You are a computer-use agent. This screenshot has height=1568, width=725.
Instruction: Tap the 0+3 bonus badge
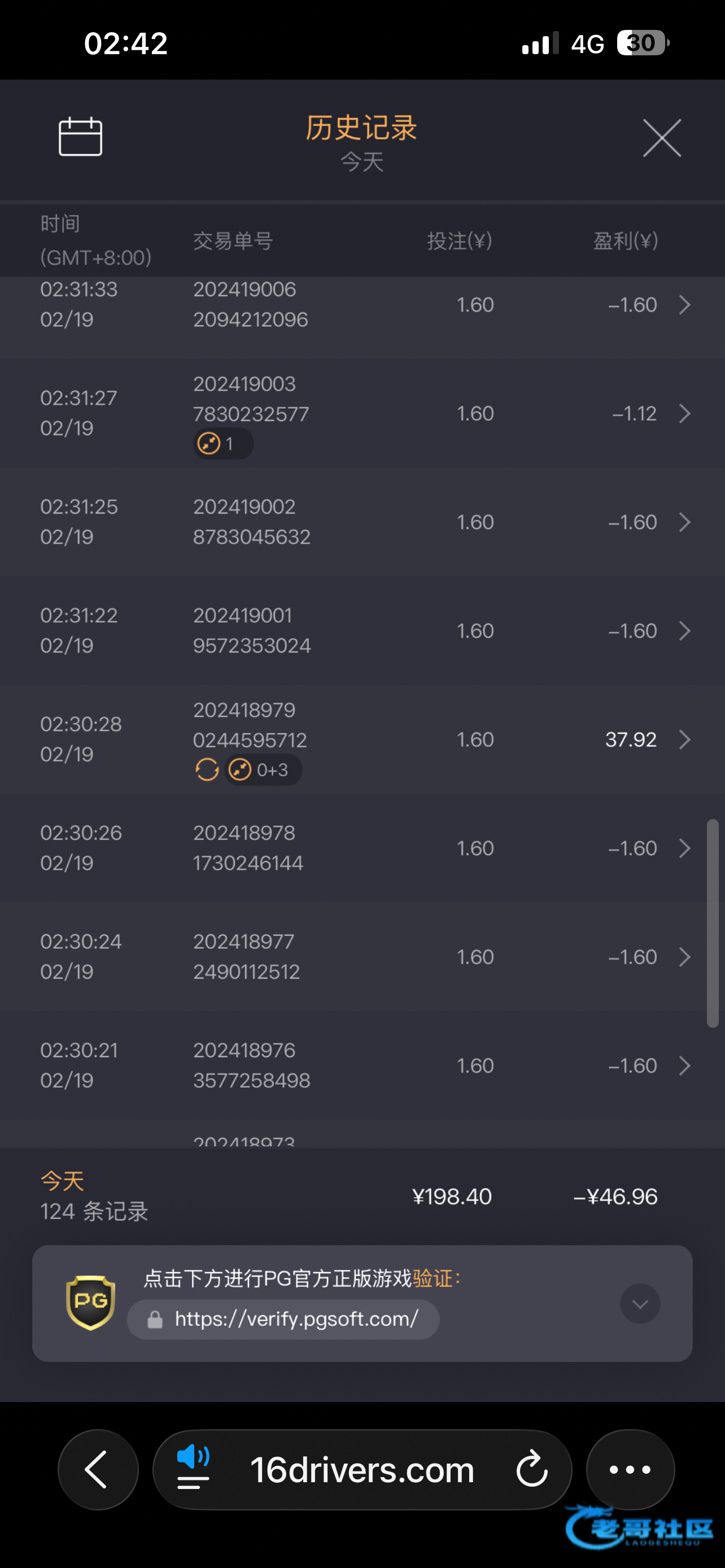[x=263, y=770]
